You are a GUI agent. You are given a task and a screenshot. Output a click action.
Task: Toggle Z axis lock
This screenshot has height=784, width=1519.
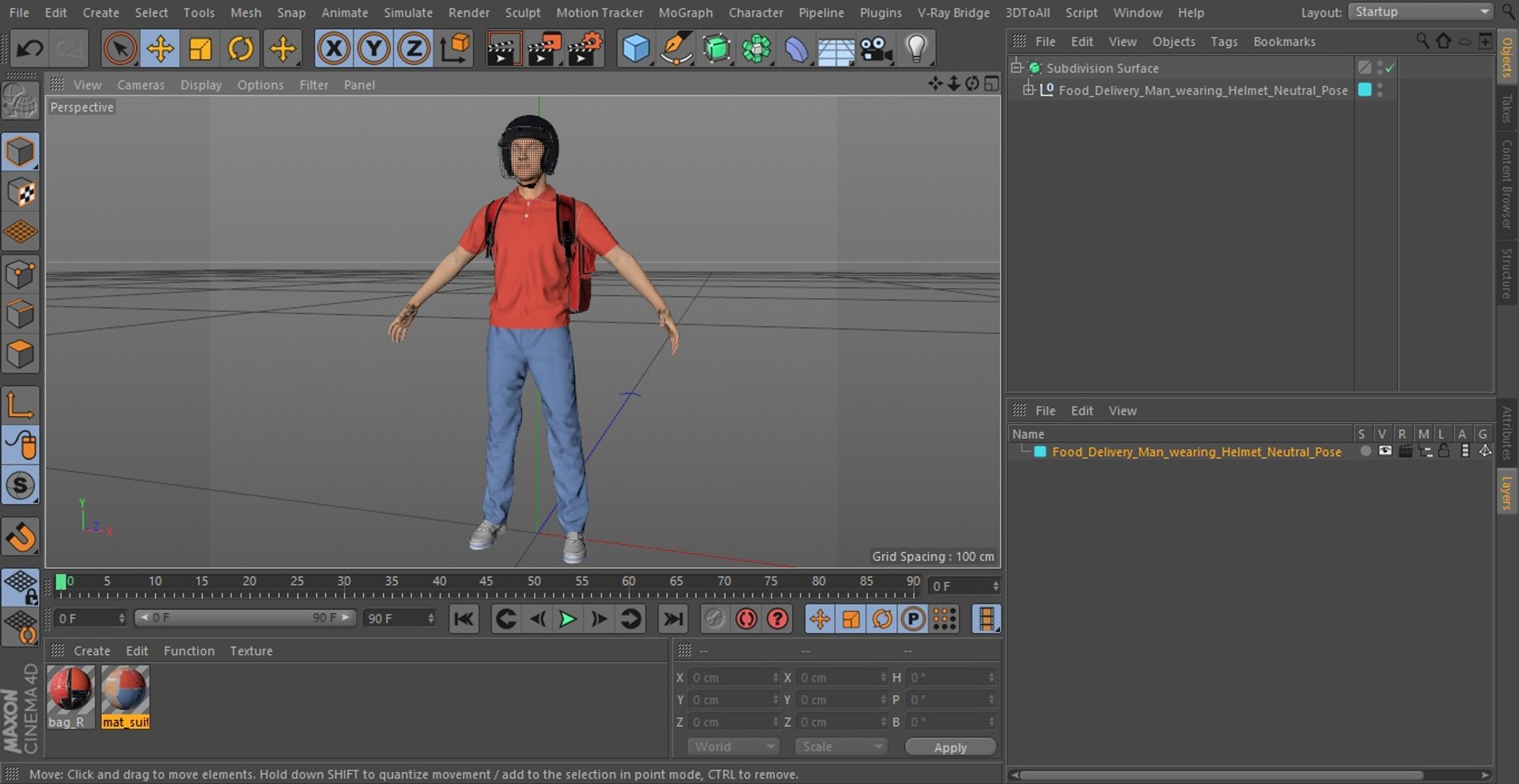click(x=413, y=49)
